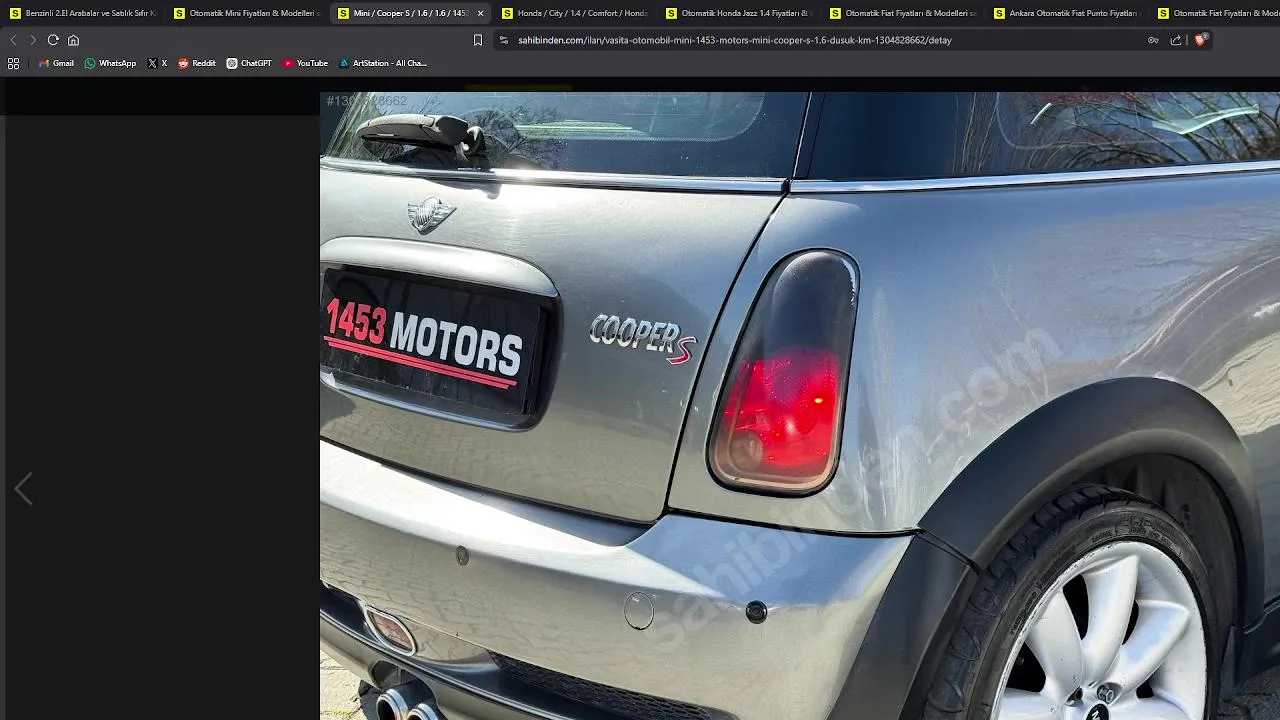Click the Mini Cooper S photo
This screenshot has width=1280, height=720.
click(800, 405)
